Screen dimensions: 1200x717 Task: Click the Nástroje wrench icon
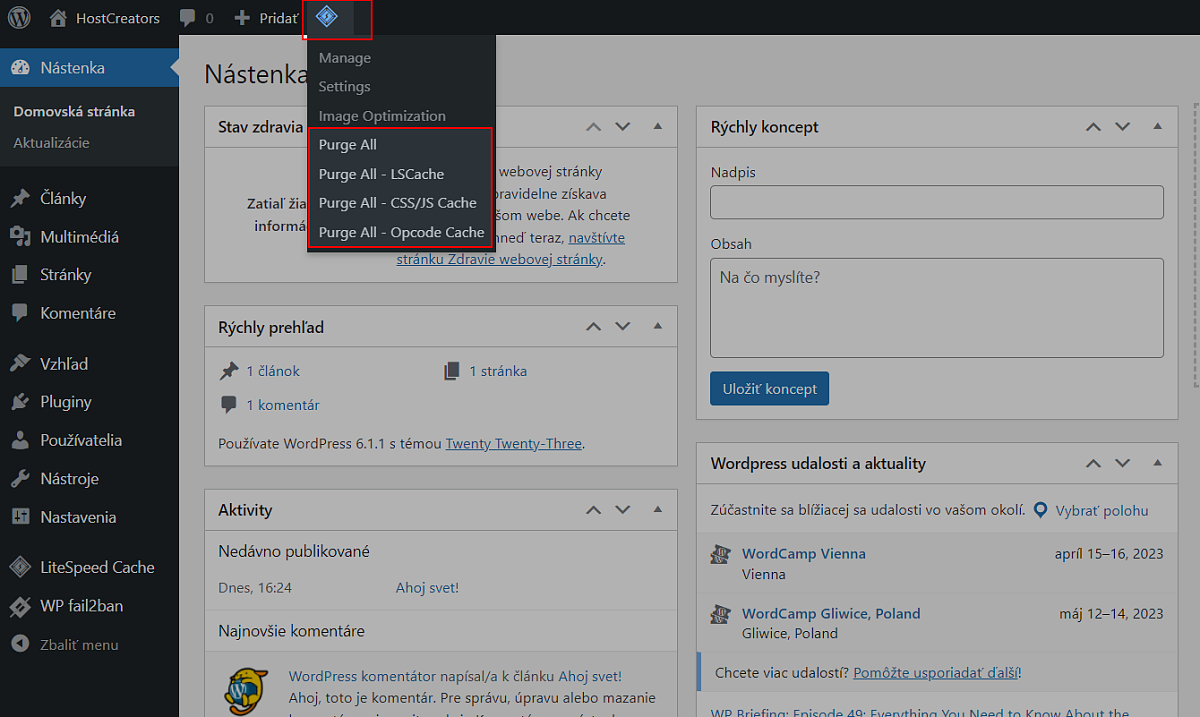[x=20, y=479]
